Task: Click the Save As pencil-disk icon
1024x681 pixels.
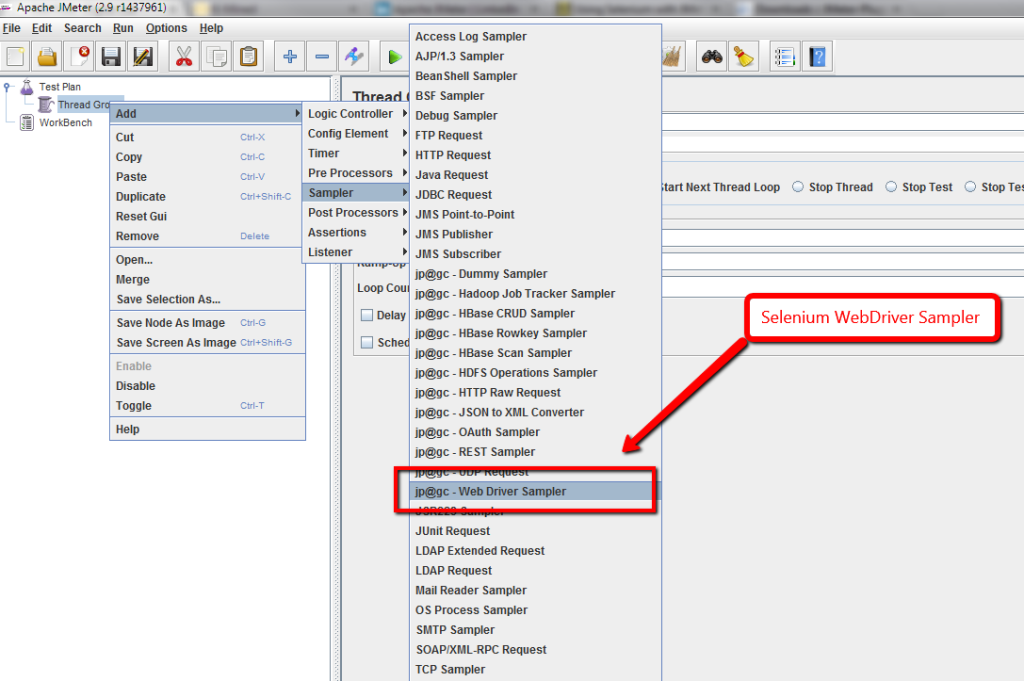Action: [142, 57]
